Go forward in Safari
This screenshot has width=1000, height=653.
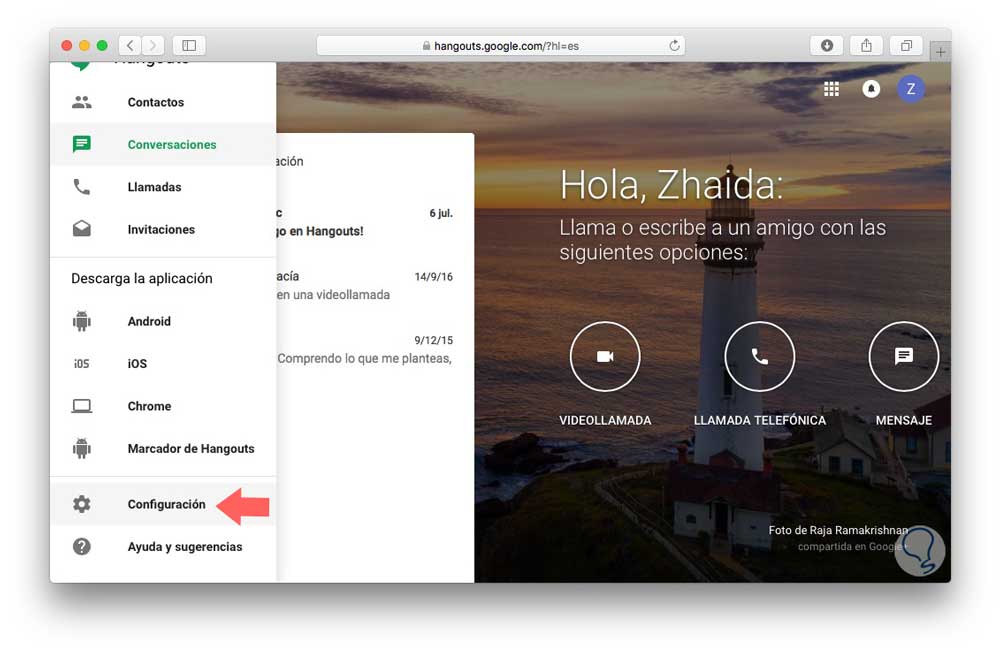tap(153, 45)
